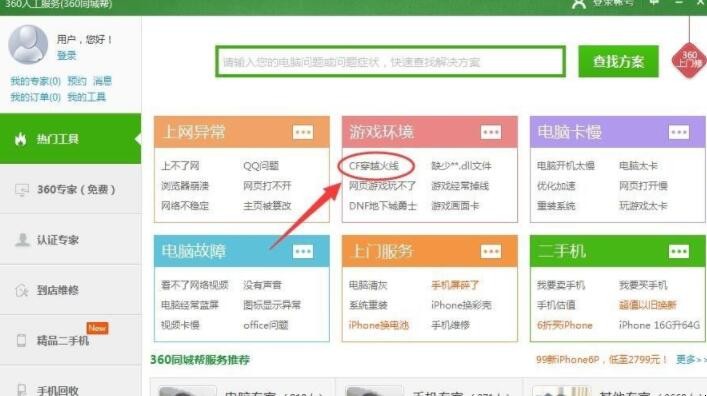
Task: Select 重装系统 item
Action: [x=556, y=206]
